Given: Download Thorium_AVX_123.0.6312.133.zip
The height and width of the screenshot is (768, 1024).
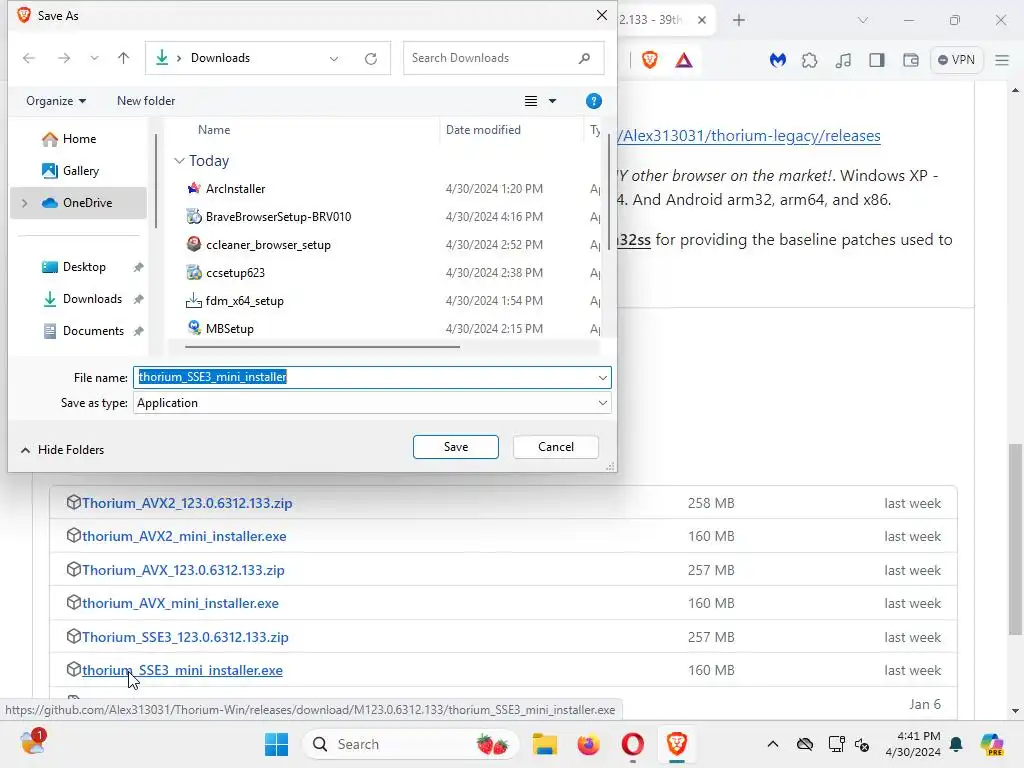Looking at the screenshot, I should [x=183, y=570].
